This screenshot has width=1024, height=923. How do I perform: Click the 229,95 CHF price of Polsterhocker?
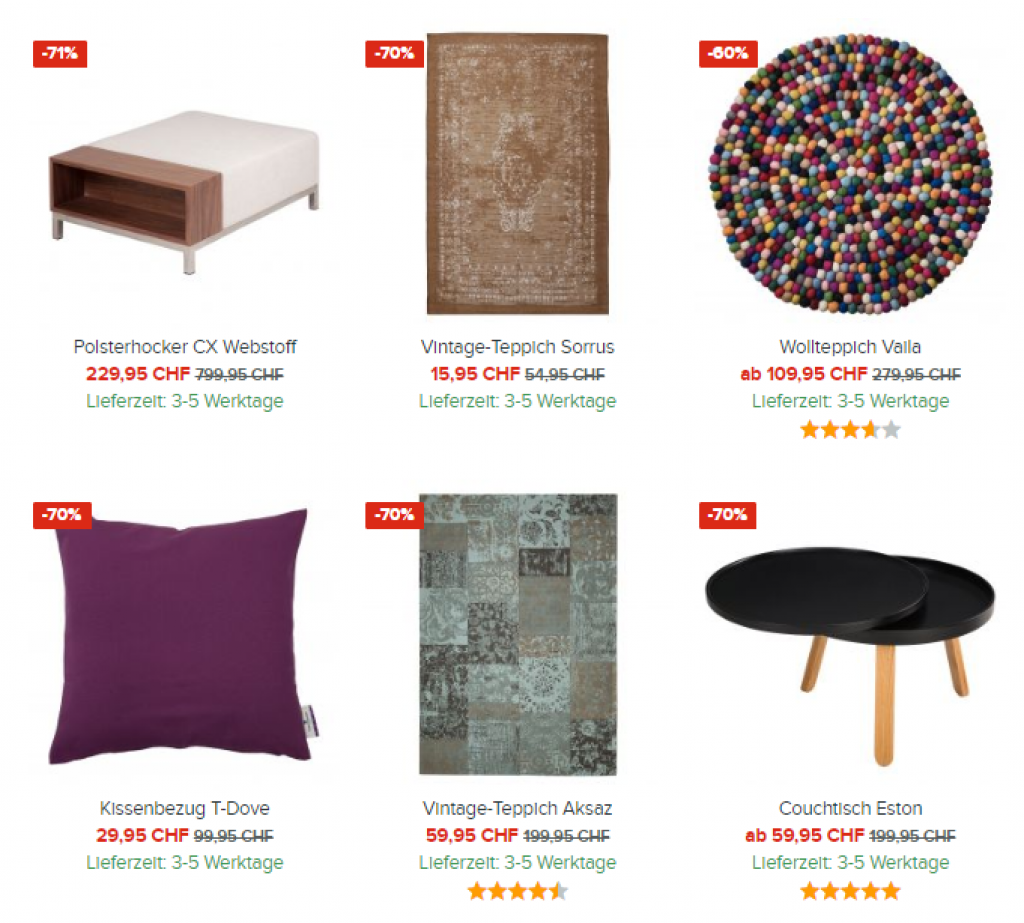138,374
